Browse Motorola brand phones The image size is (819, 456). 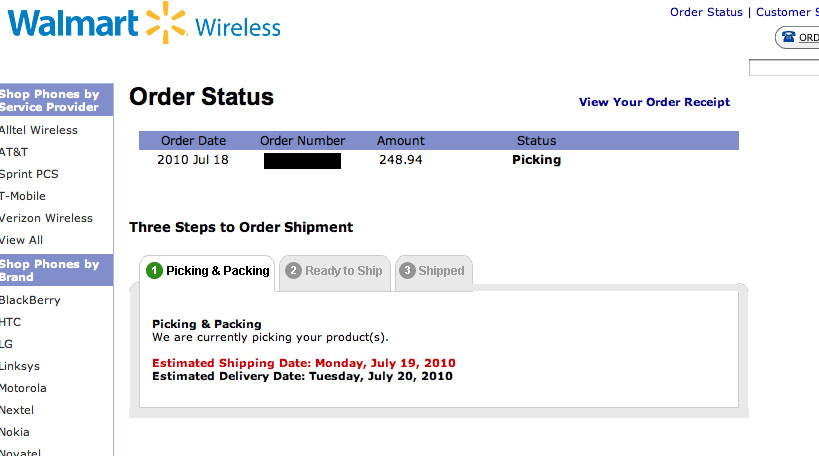[x=24, y=388]
